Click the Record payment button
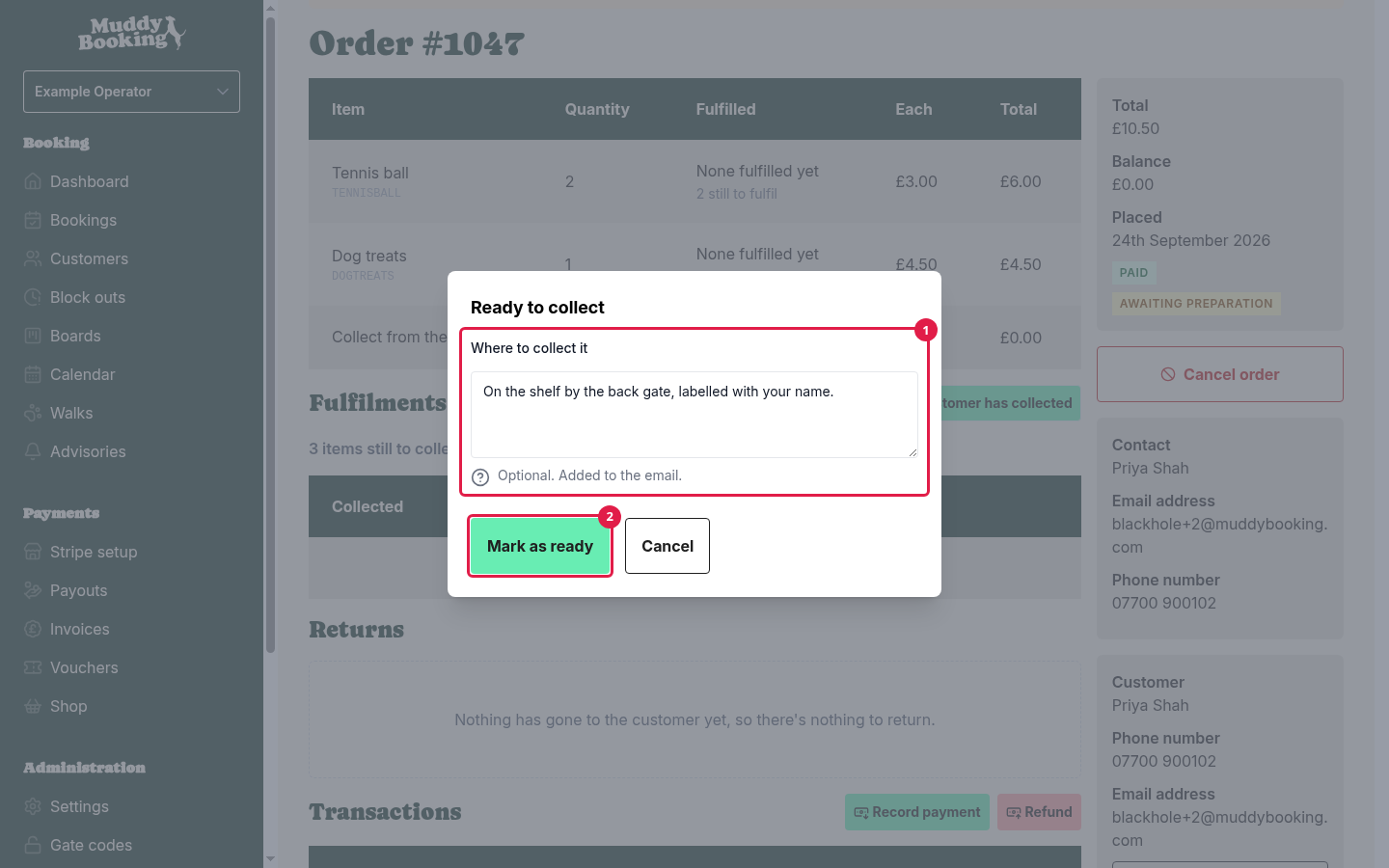The width and height of the screenshot is (1389, 868). 917,812
